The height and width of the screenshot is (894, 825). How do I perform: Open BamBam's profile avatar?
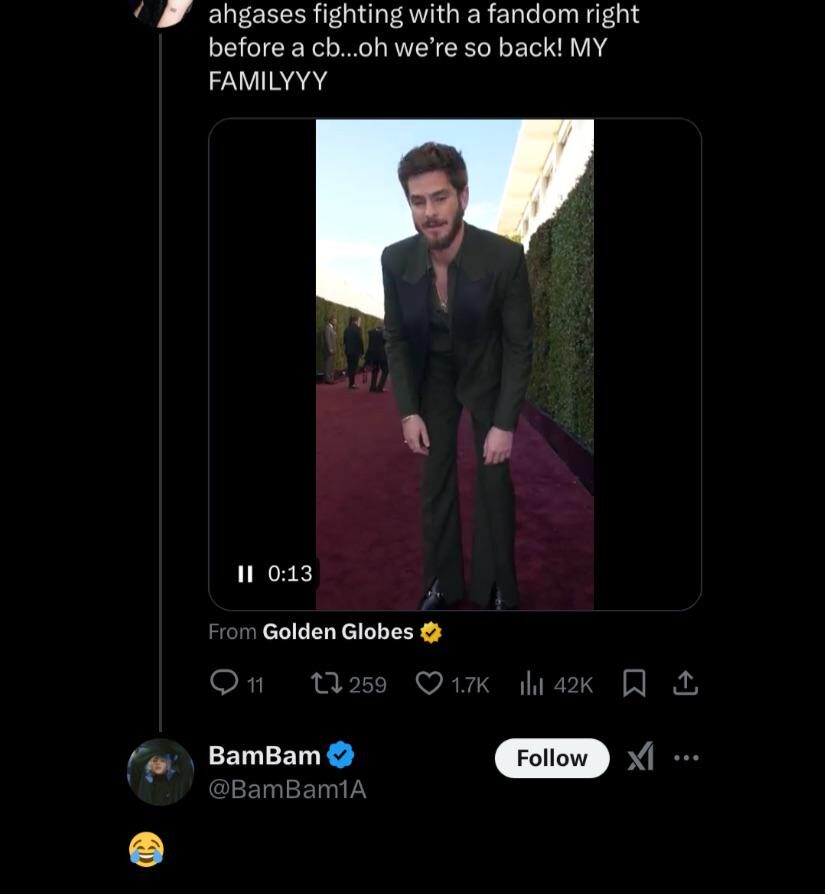pos(160,772)
